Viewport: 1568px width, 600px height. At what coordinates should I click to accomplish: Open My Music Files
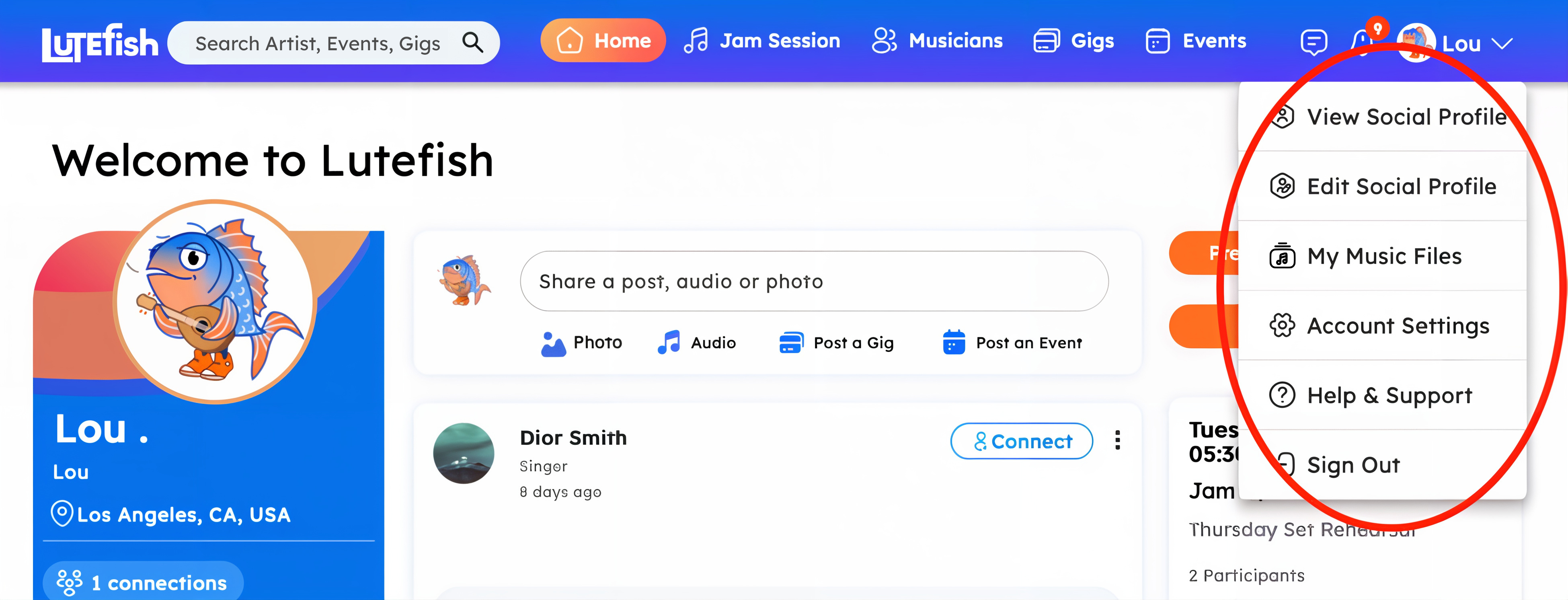pyautogui.click(x=1382, y=256)
